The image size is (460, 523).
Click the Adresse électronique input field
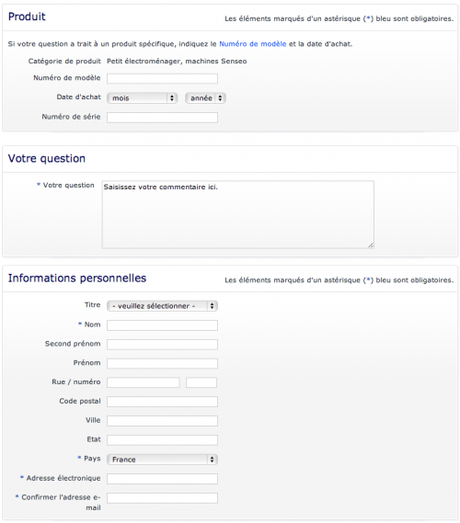coord(162,479)
